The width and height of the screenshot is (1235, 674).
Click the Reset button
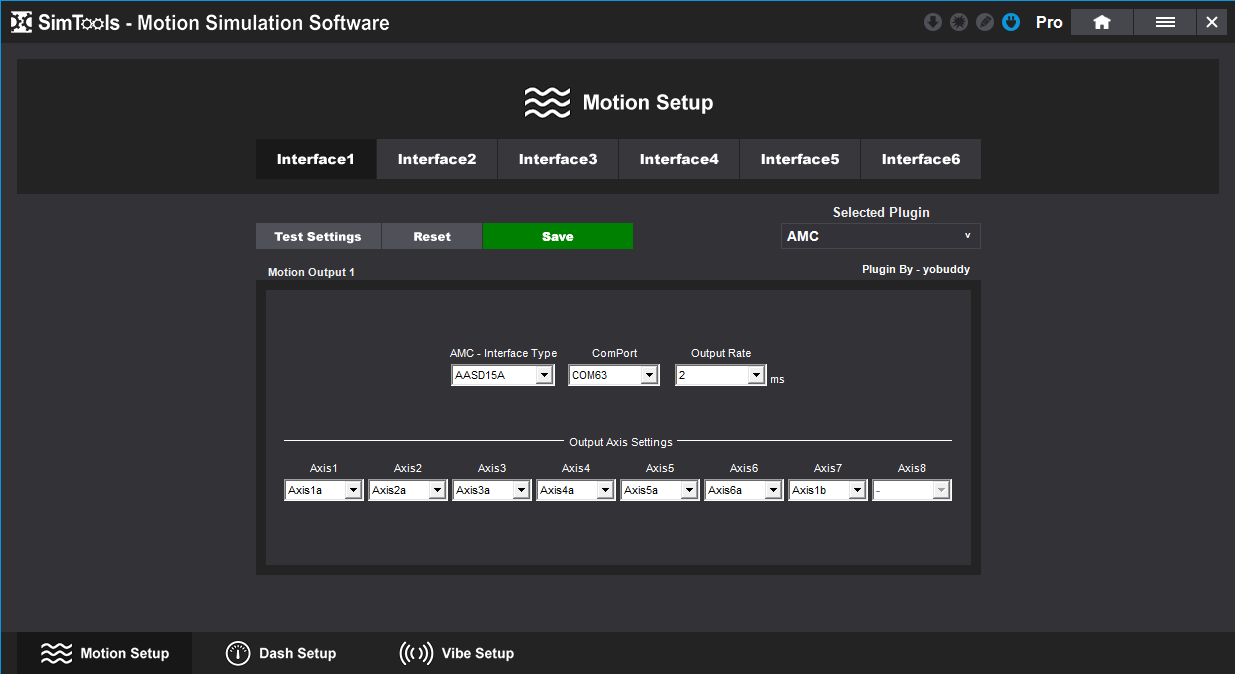pos(432,236)
